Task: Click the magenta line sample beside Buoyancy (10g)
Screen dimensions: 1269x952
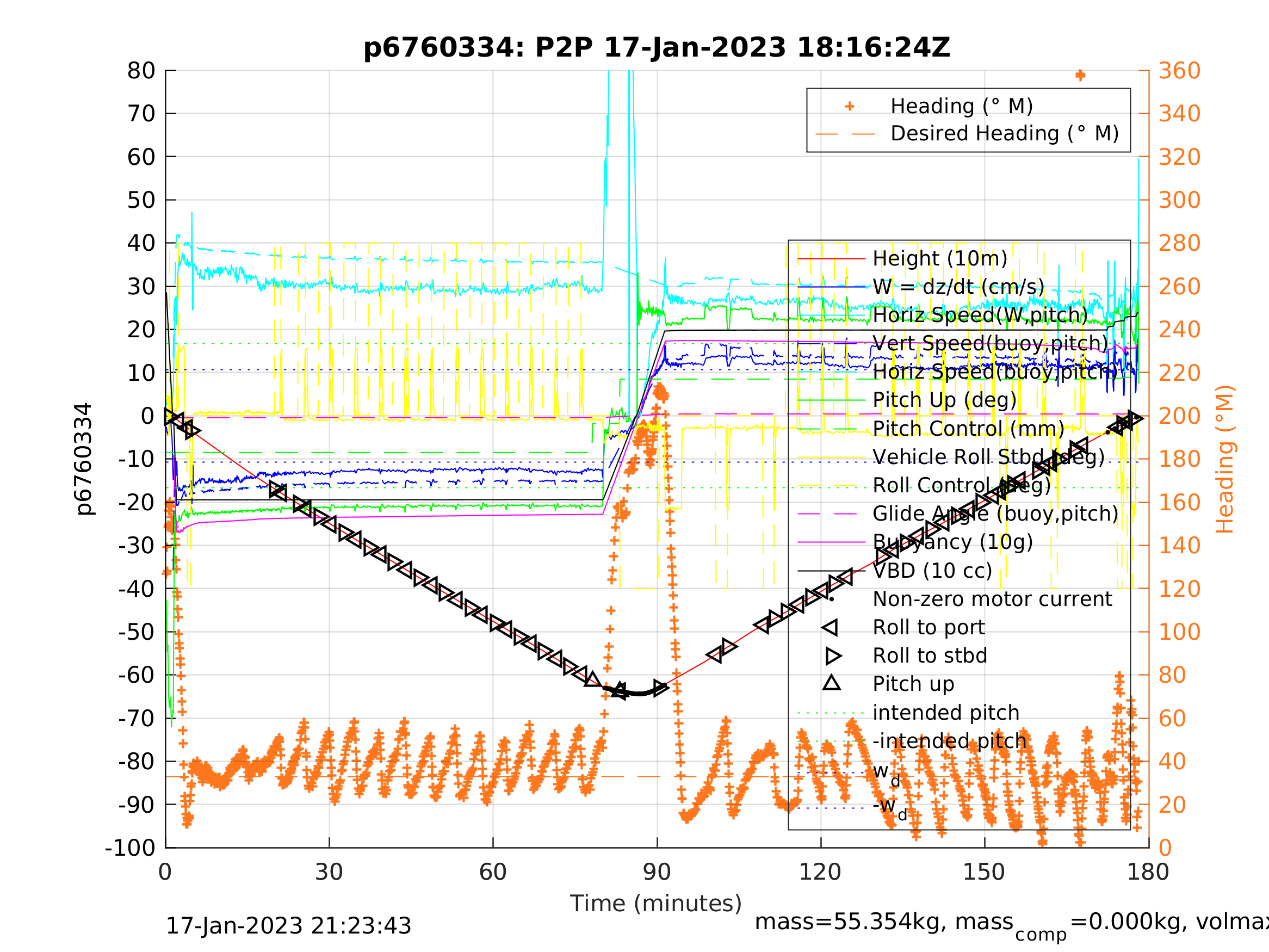Action: (x=831, y=542)
